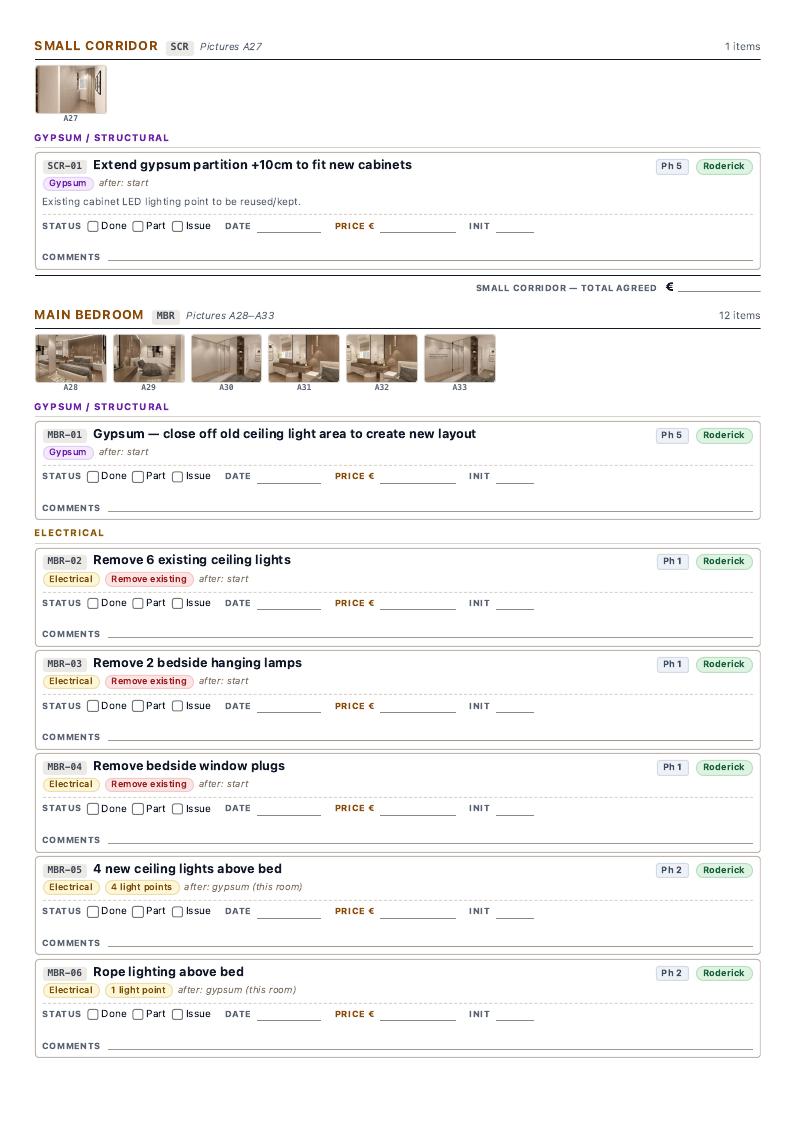Click the MBR room code badge

click(166, 316)
